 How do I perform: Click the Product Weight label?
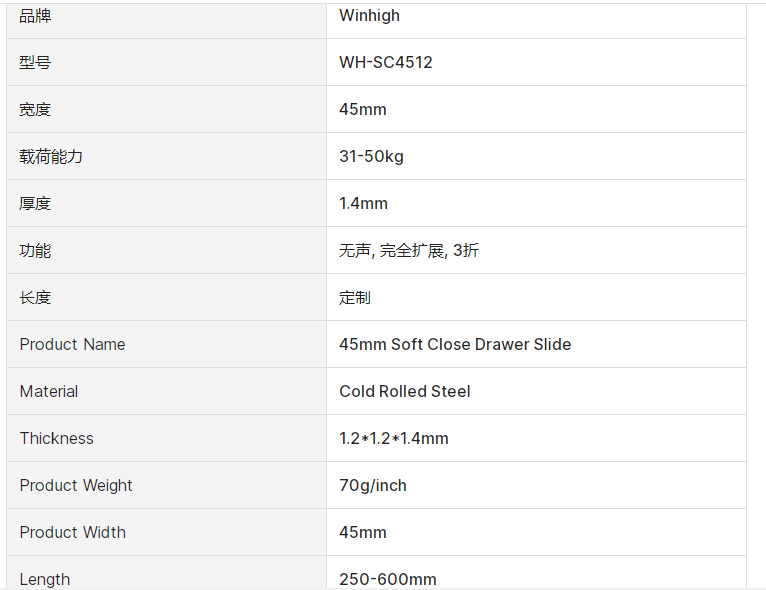[76, 485]
